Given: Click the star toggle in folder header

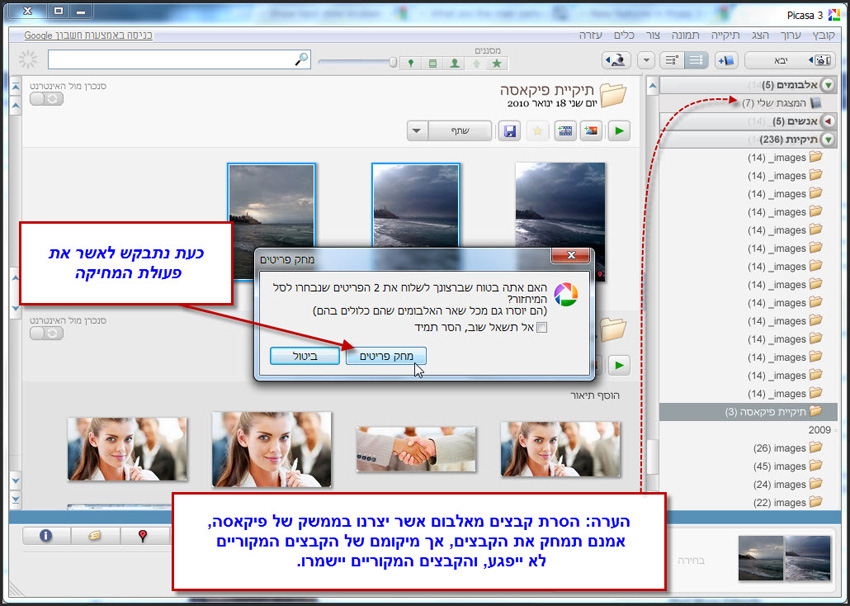Looking at the screenshot, I should pyautogui.click(x=537, y=131).
